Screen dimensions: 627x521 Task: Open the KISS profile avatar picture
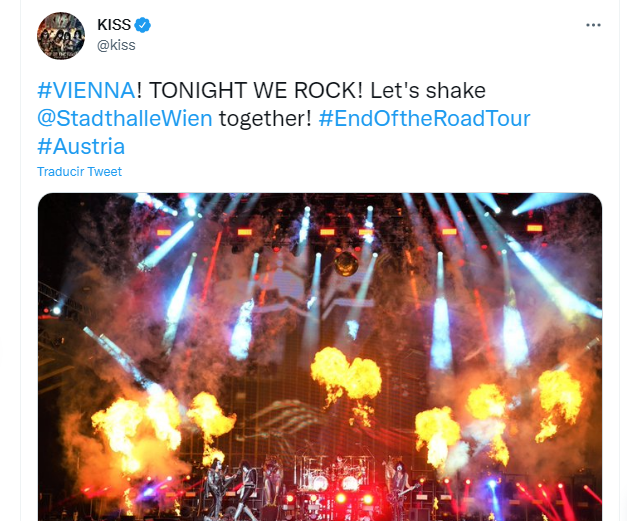click(61, 35)
